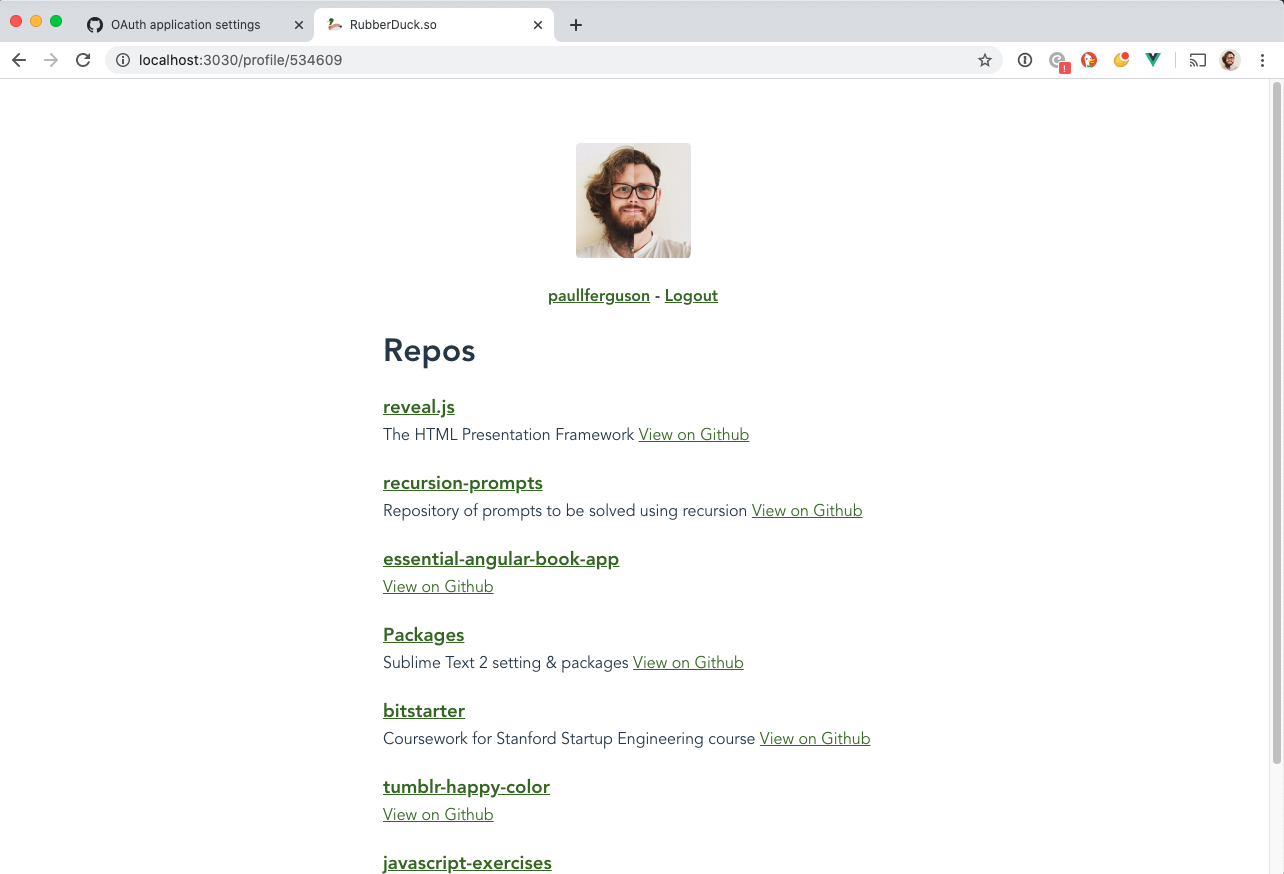Click the Repos heading text
The width and height of the screenshot is (1284, 874).
pos(429,351)
